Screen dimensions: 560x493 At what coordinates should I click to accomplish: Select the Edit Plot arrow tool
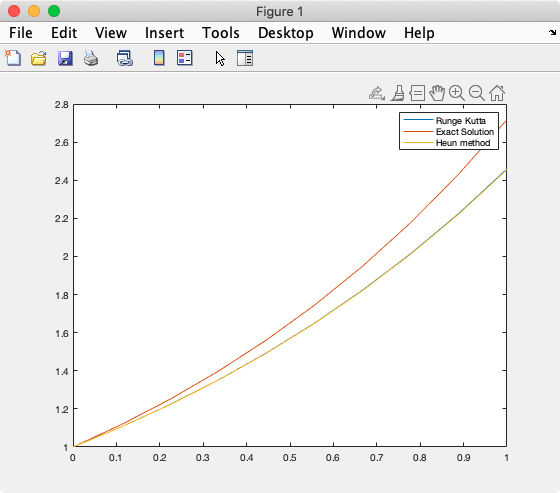pyautogui.click(x=220, y=58)
